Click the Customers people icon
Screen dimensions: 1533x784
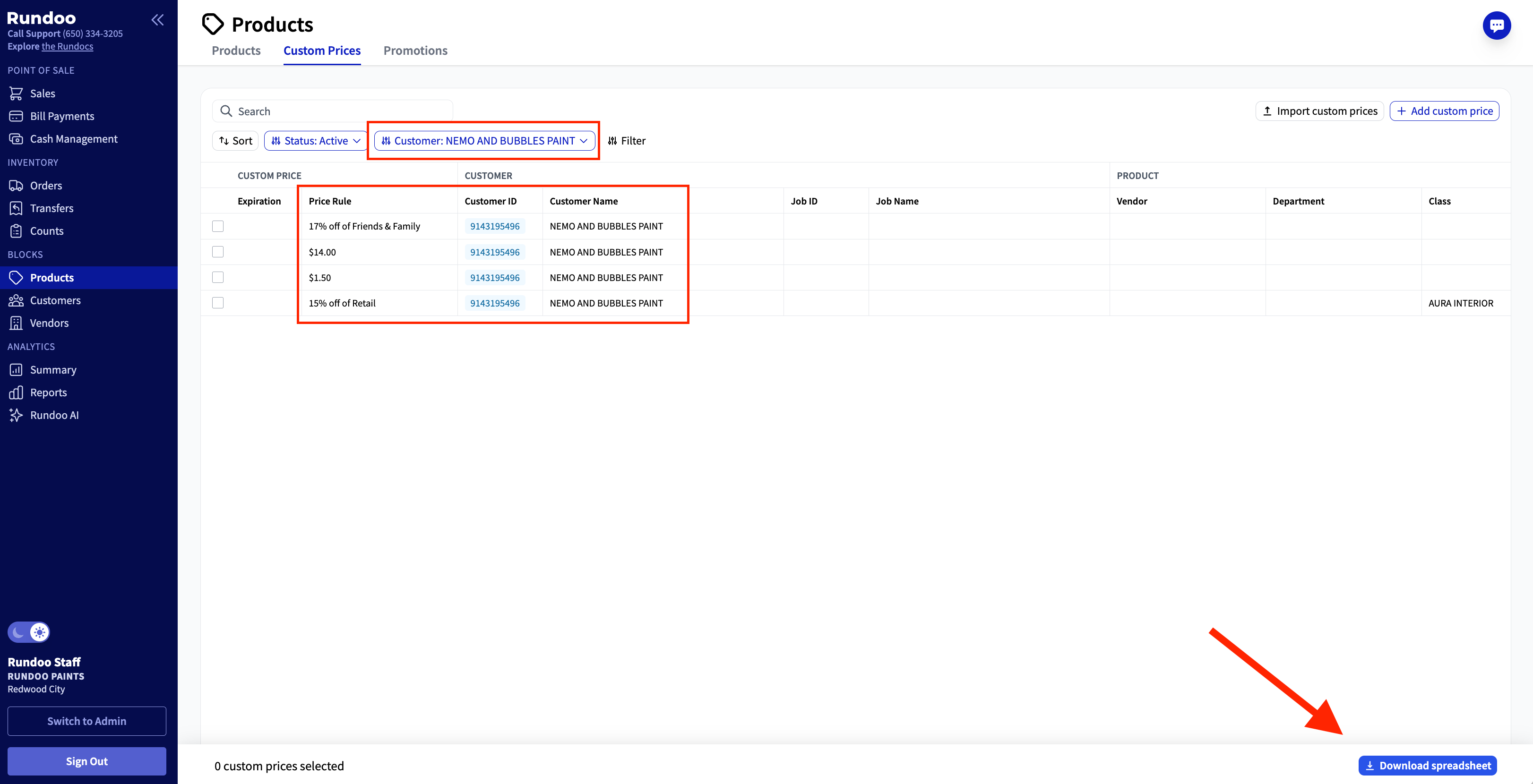(16, 300)
